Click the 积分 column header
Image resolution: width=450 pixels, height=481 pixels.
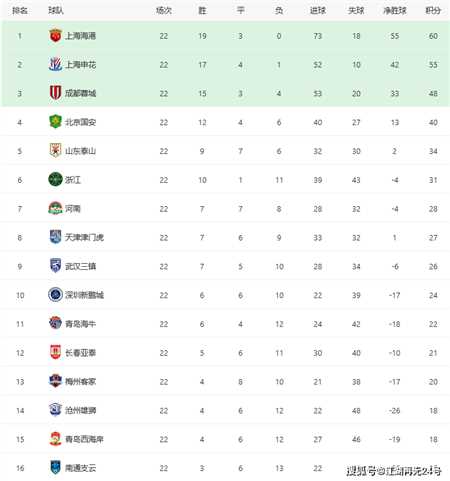(433, 10)
